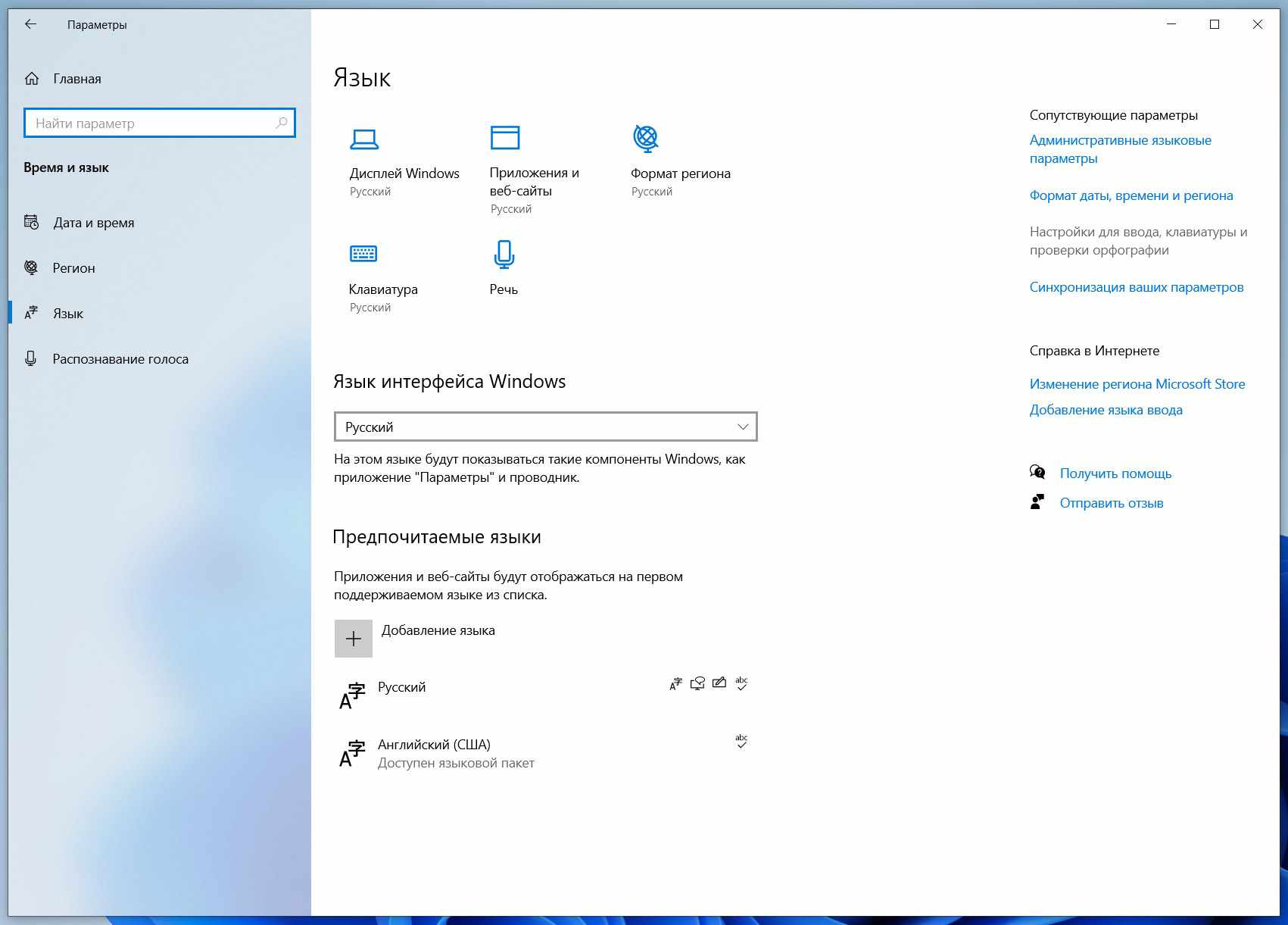The height and width of the screenshot is (925, 1288).
Task: Click the Regional format globe icon
Action: tap(646, 138)
